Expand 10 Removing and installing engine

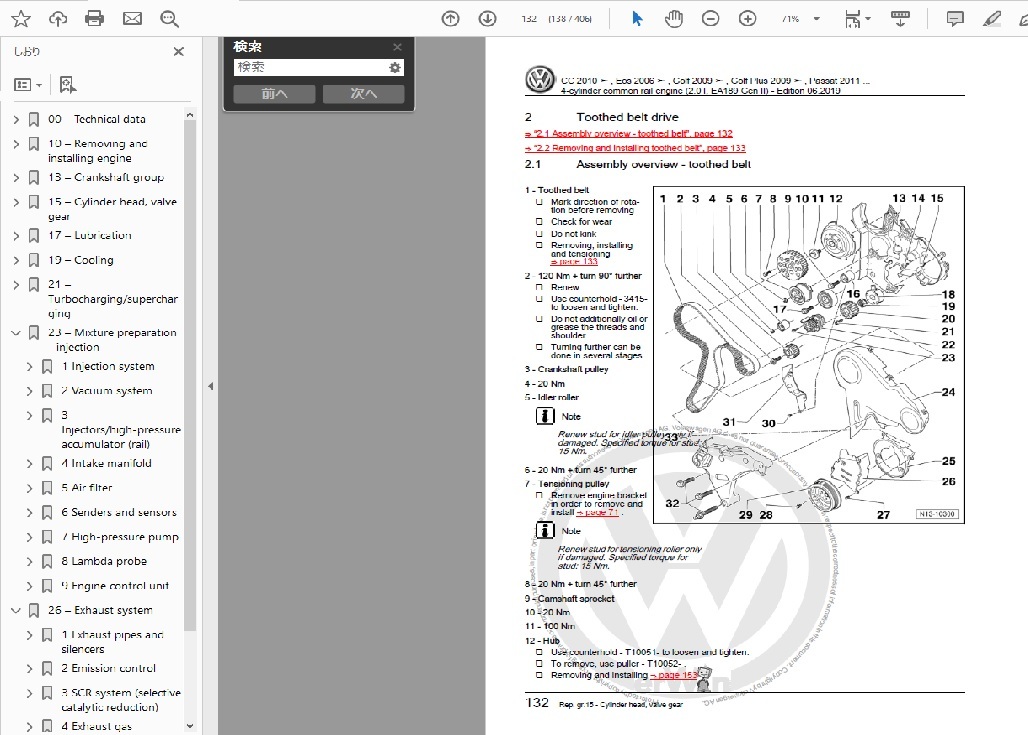pyautogui.click(x=16, y=144)
